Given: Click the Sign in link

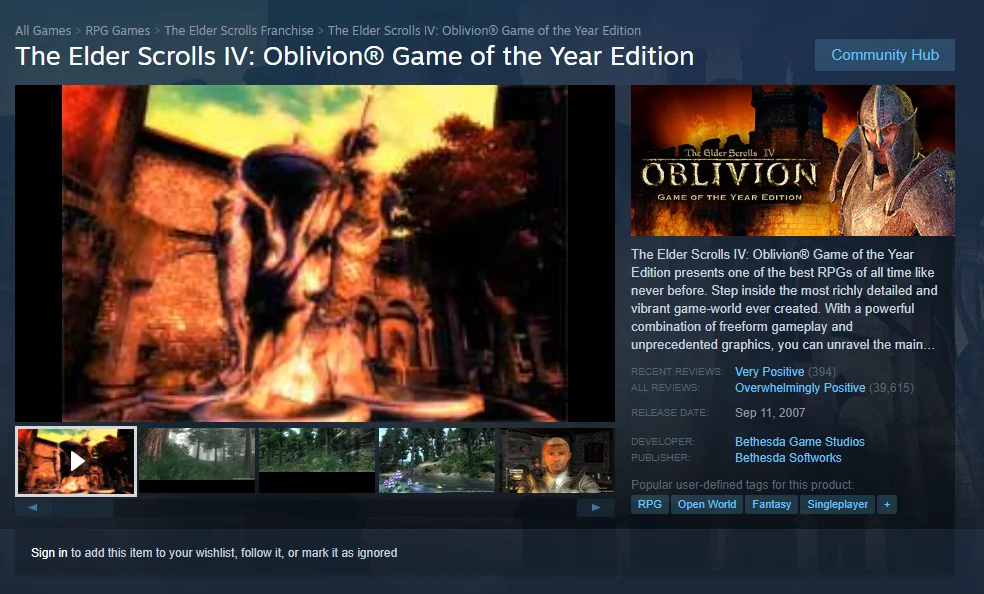Looking at the screenshot, I should 49,553.
